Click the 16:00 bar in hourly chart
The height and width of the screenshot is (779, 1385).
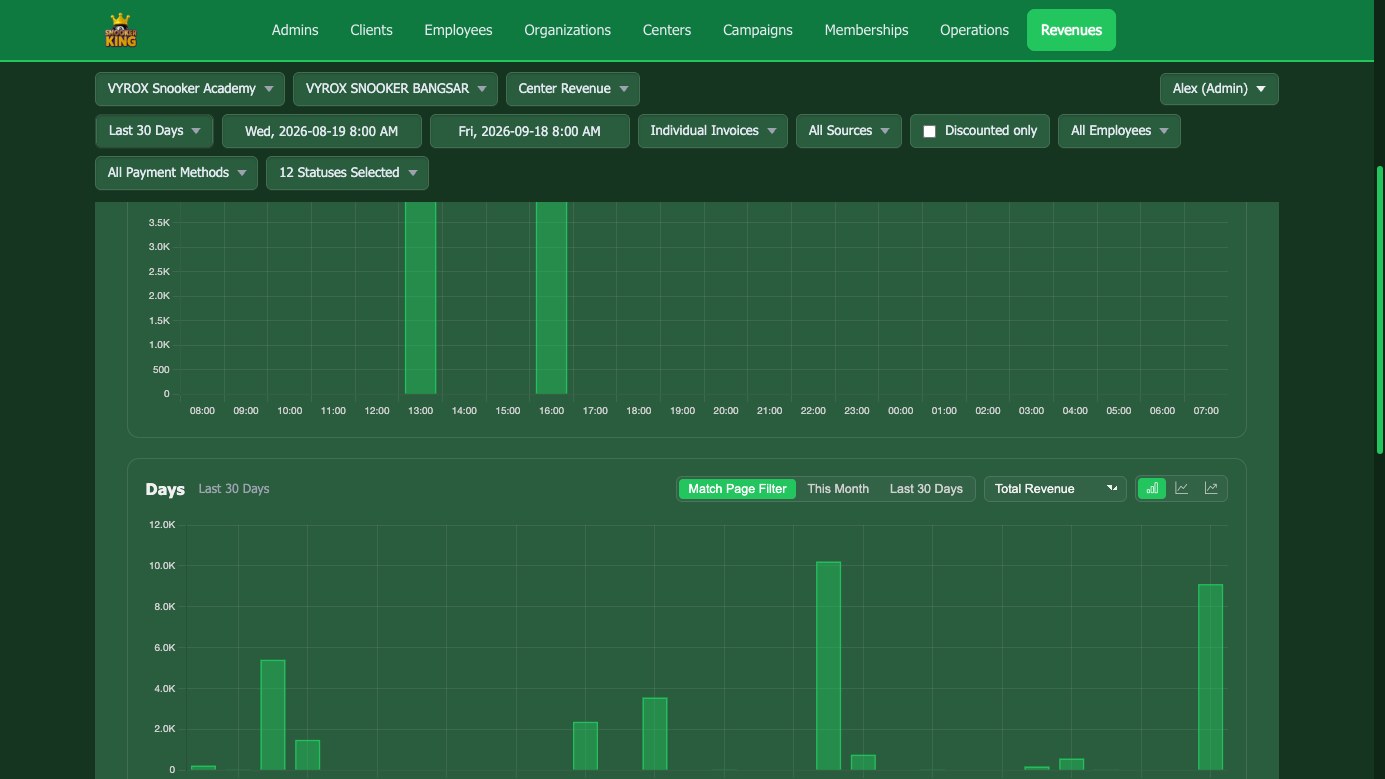551,298
